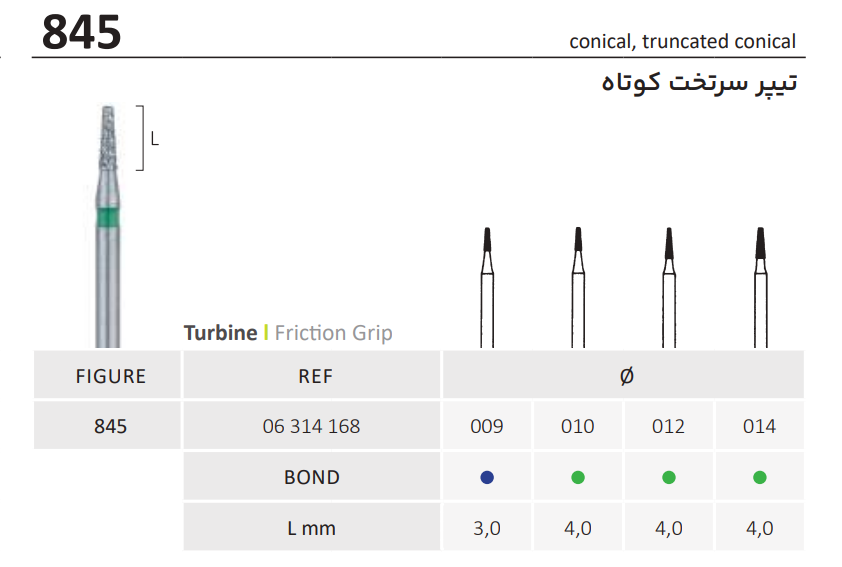Click the 'conical, truncated conical' description
842x567 pixels.
click(x=683, y=42)
